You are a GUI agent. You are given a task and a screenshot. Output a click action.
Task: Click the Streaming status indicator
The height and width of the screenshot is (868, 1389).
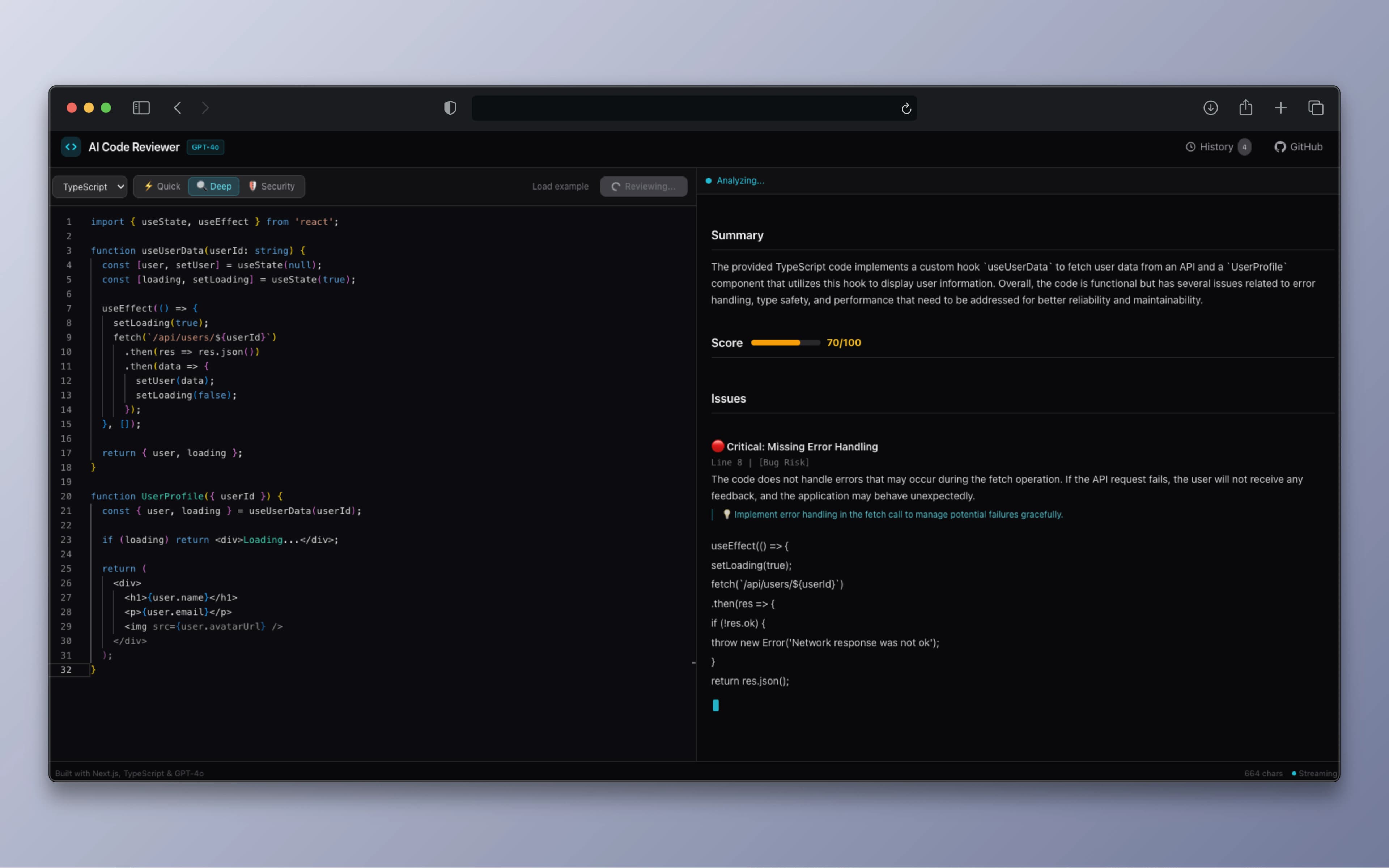(x=1314, y=773)
